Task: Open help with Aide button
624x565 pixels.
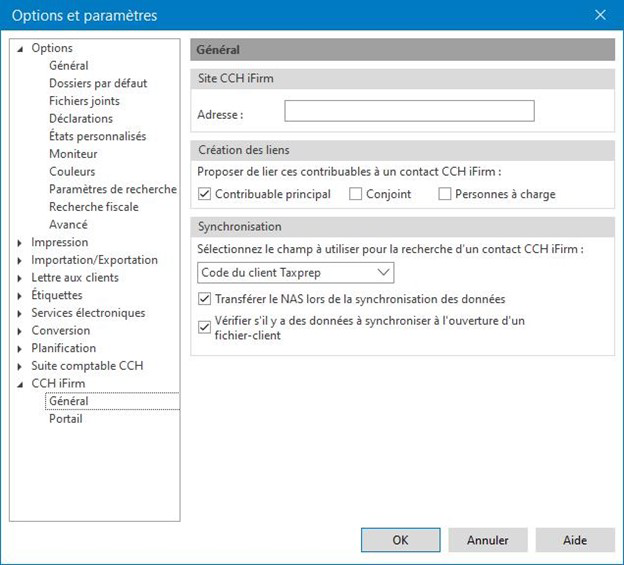Action: [575, 540]
